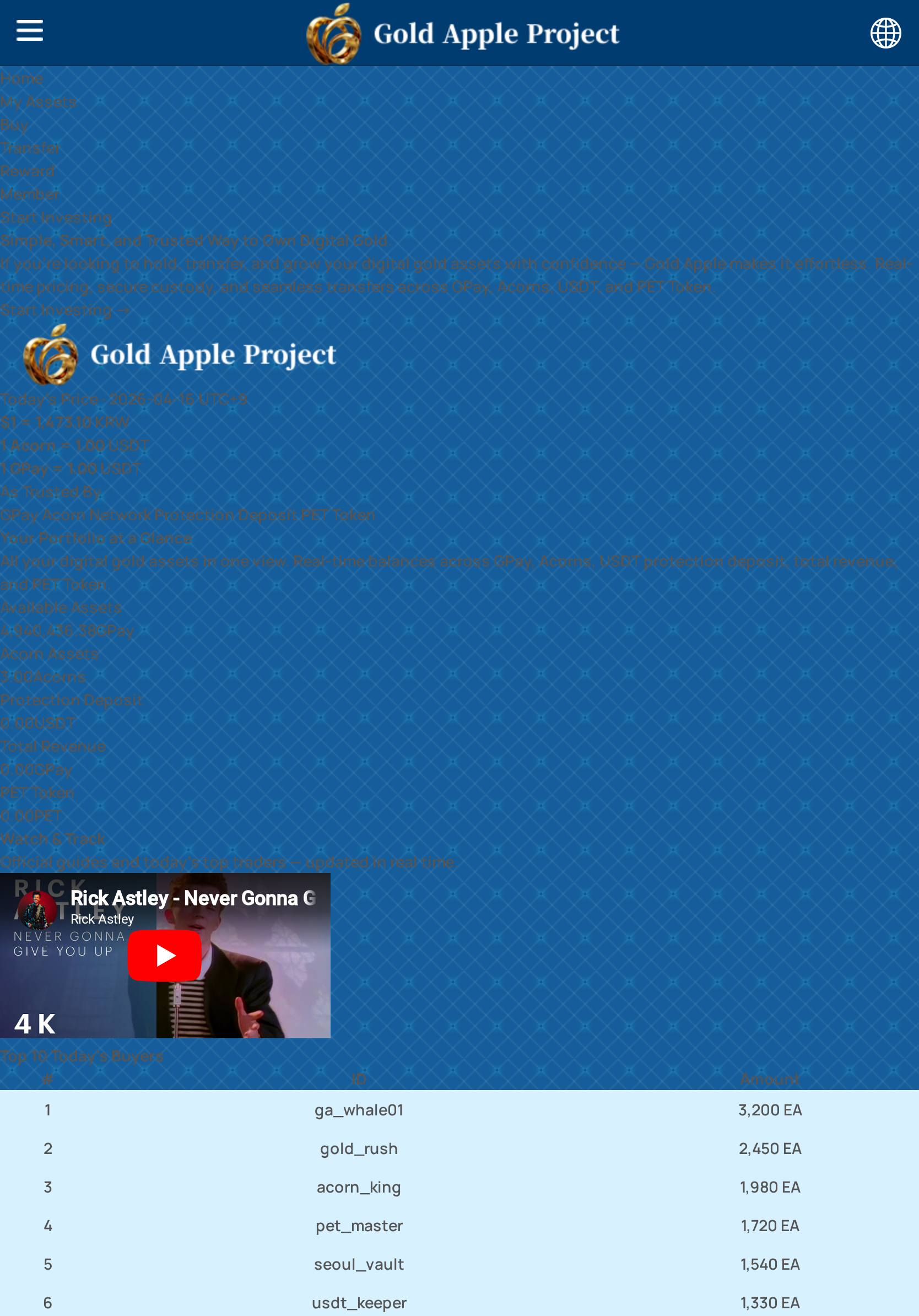Click the gold_rush buyer ID

pyautogui.click(x=359, y=1148)
